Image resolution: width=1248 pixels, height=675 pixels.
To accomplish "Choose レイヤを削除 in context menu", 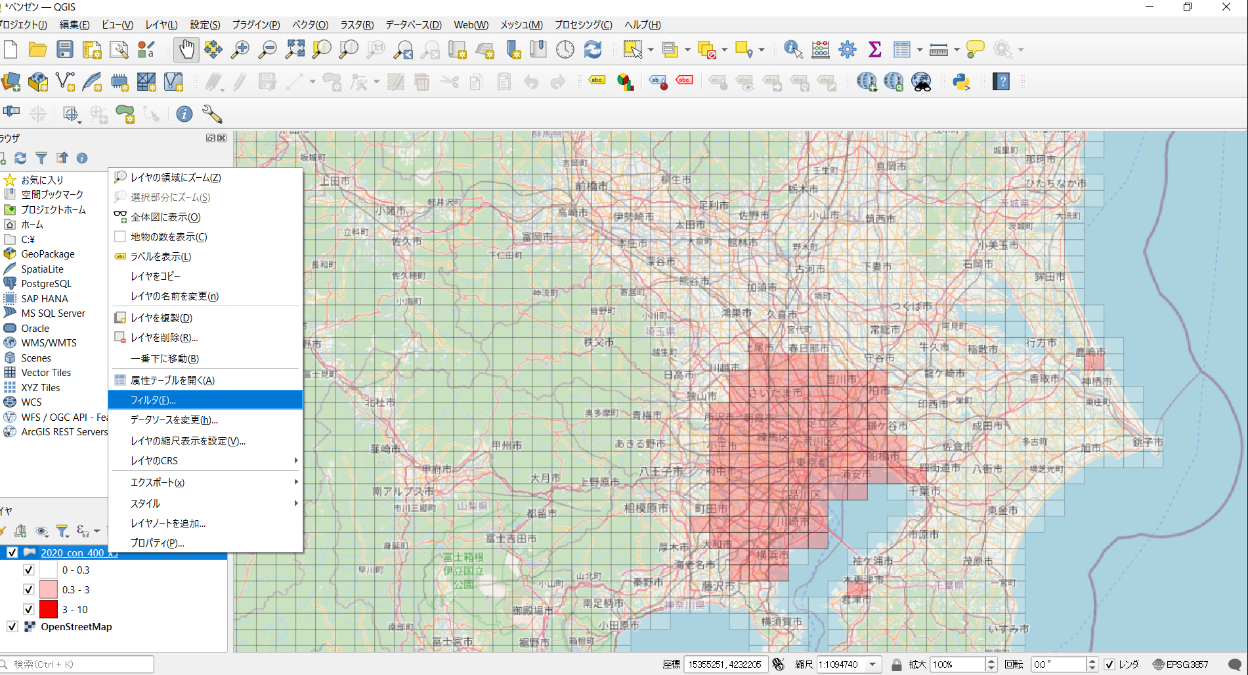I will pos(205,338).
